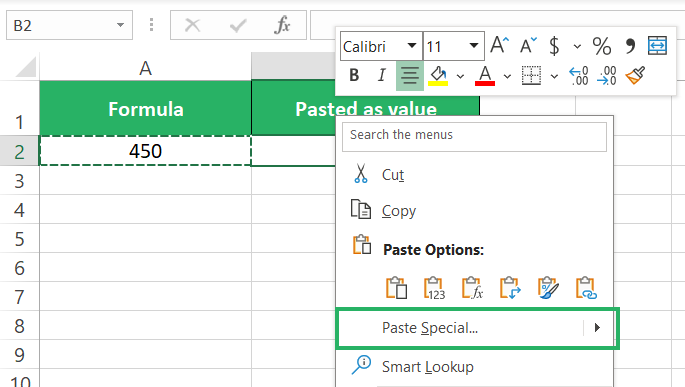This screenshot has width=685, height=387.
Task: Click the Select All corner triangle
Action: tap(25, 67)
